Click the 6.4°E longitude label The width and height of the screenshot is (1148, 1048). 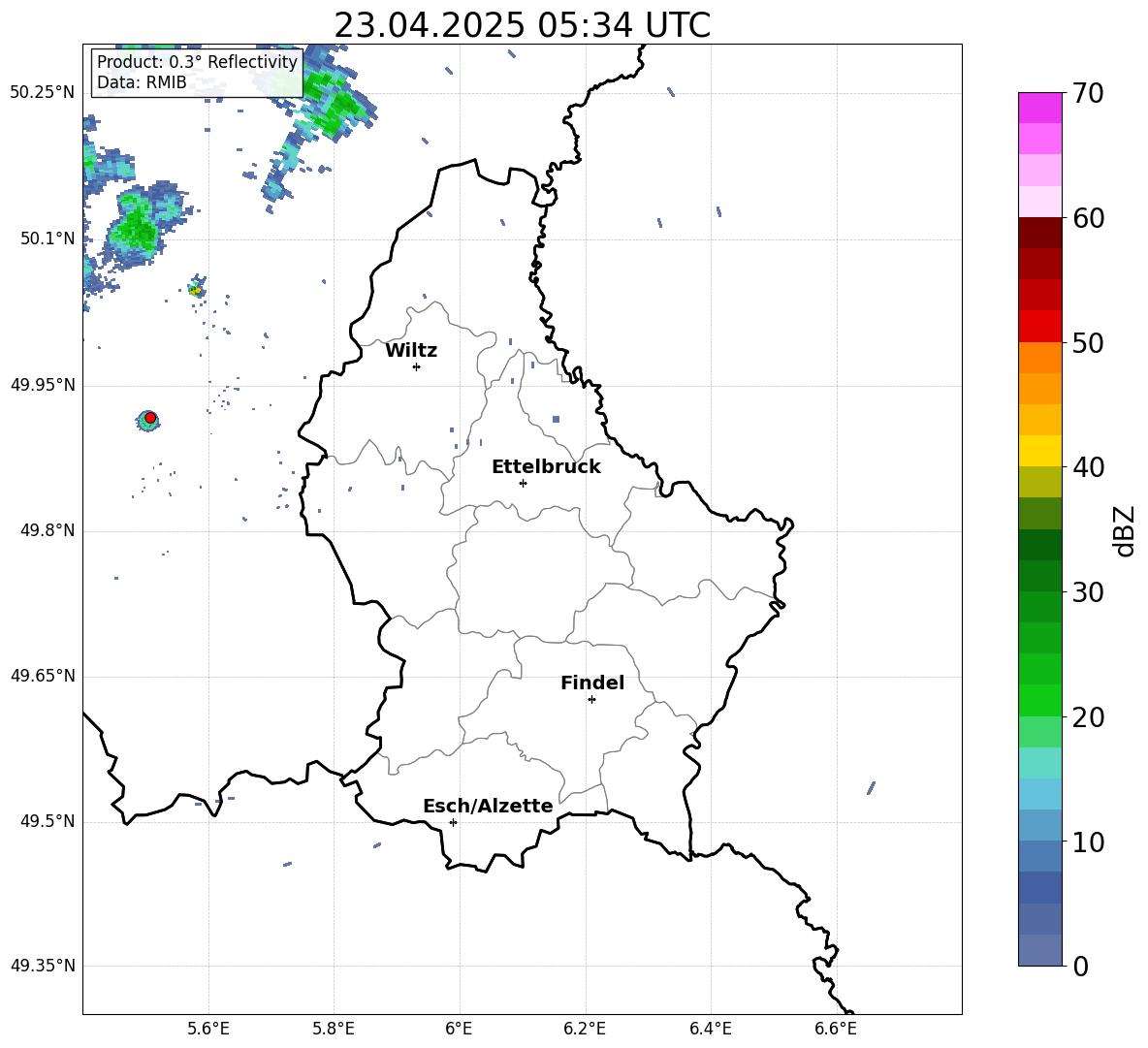point(710,1029)
